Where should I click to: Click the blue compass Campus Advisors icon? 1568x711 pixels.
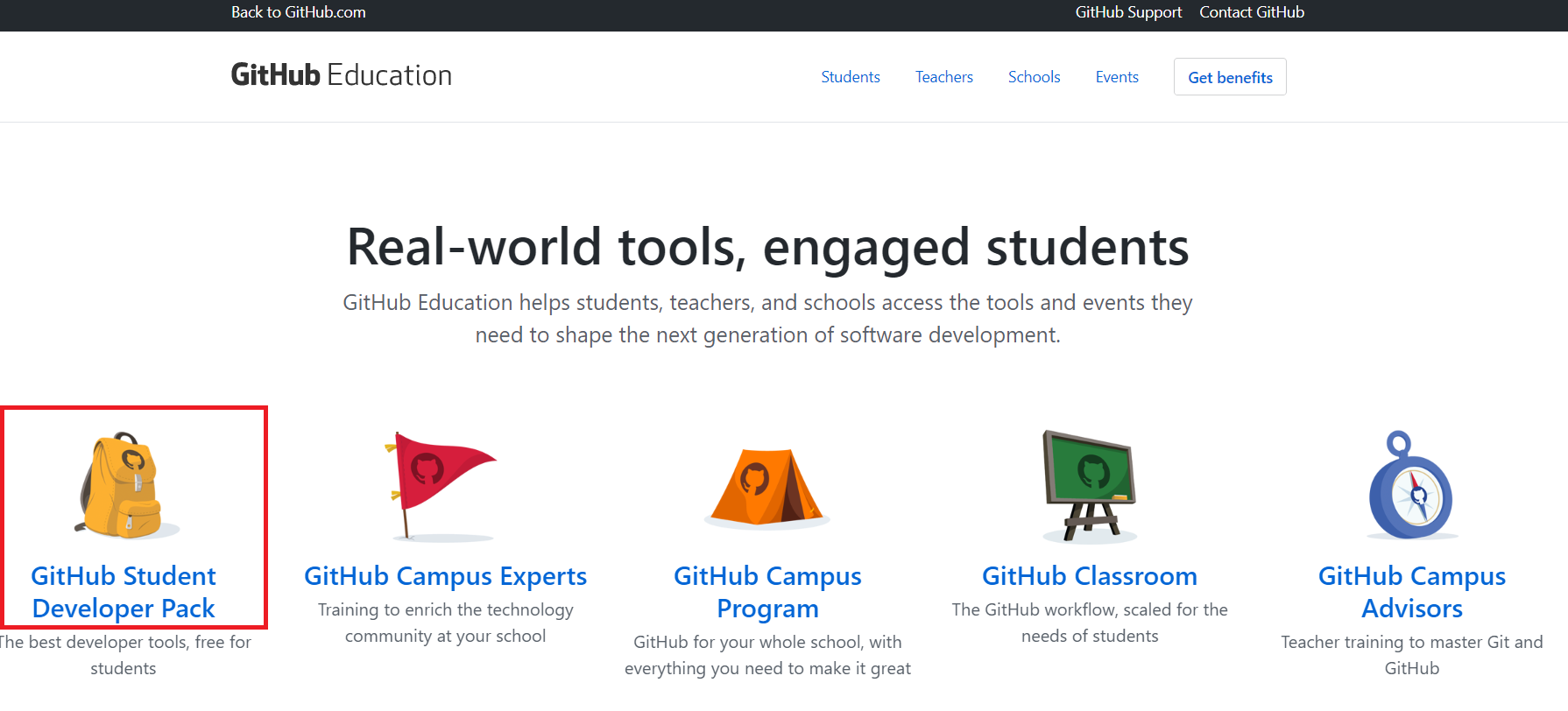pos(1411,485)
